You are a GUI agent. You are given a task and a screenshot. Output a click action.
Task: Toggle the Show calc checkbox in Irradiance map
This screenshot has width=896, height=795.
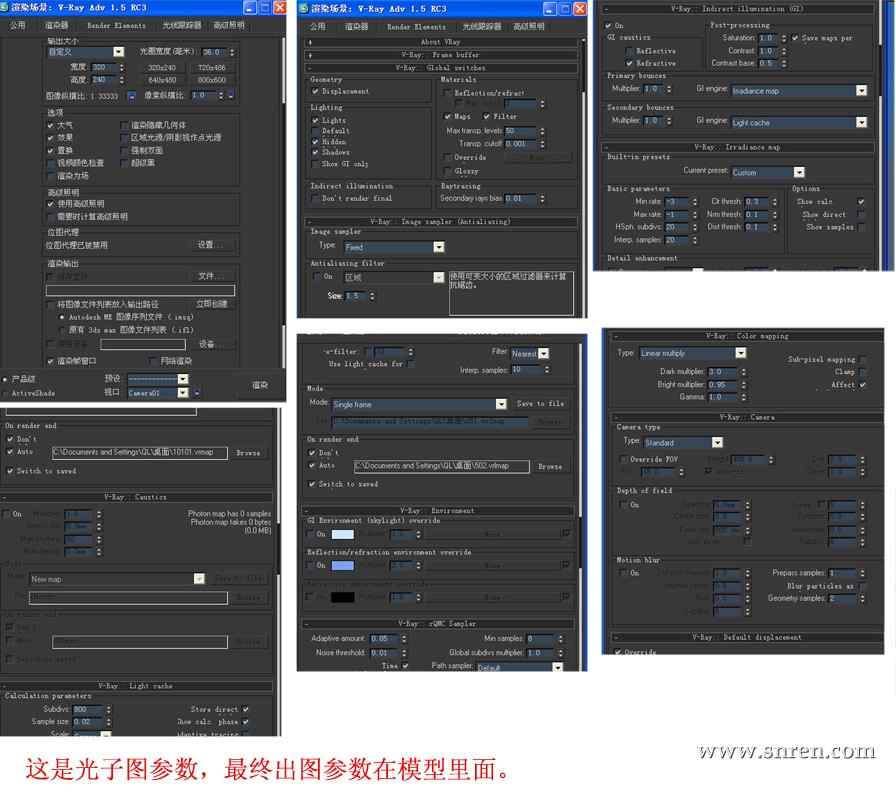pos(861,201)
